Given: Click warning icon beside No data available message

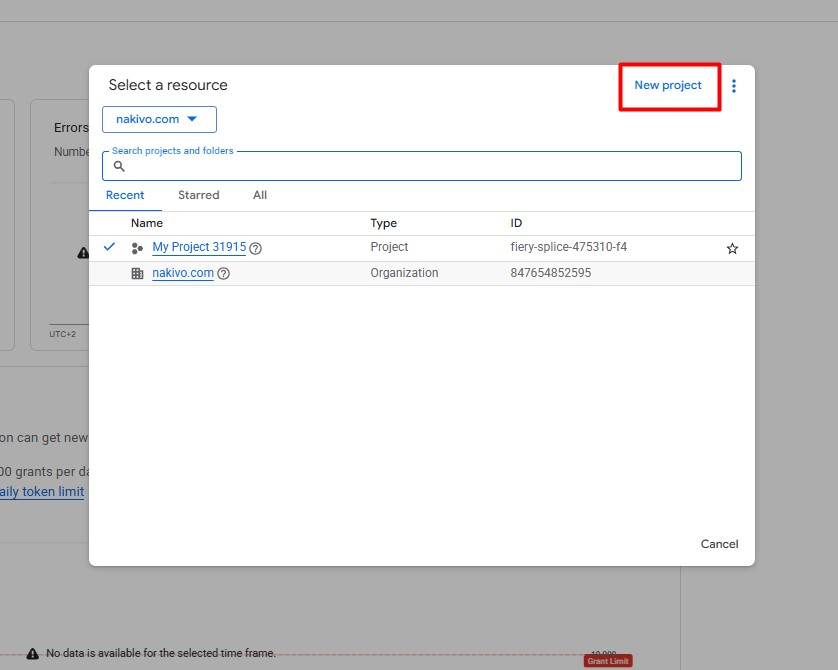Looking at the screenshot, I should (33, 653).
